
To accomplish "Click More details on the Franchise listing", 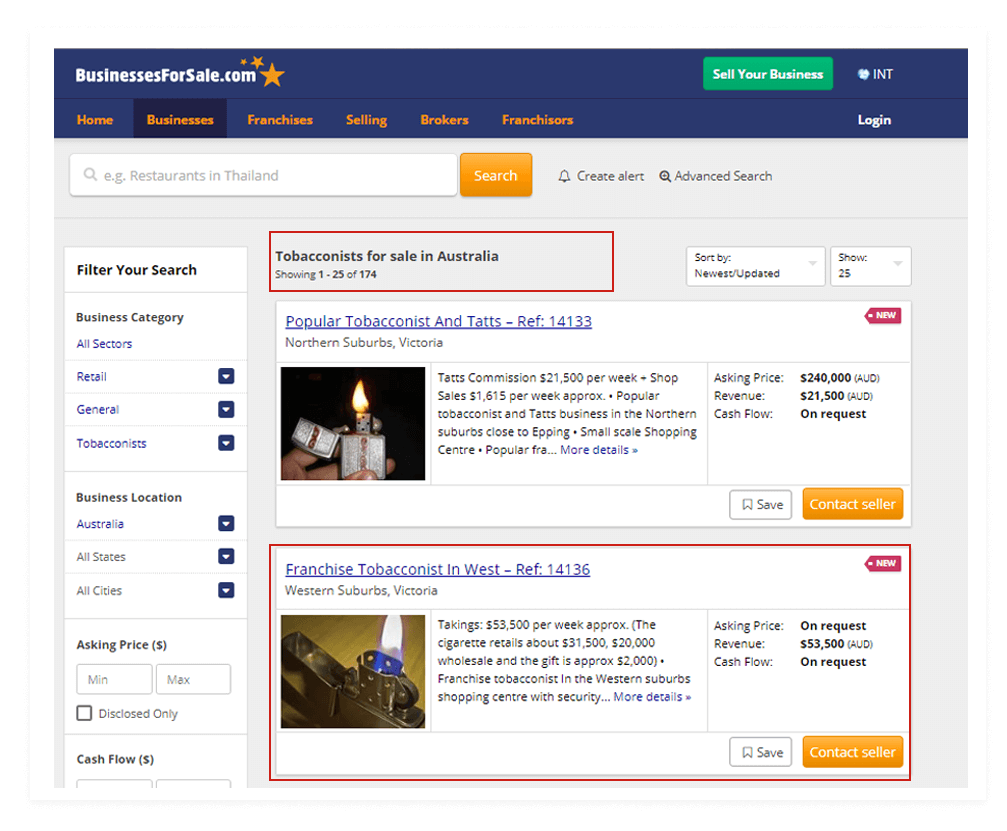I will (x=652, y=697).
